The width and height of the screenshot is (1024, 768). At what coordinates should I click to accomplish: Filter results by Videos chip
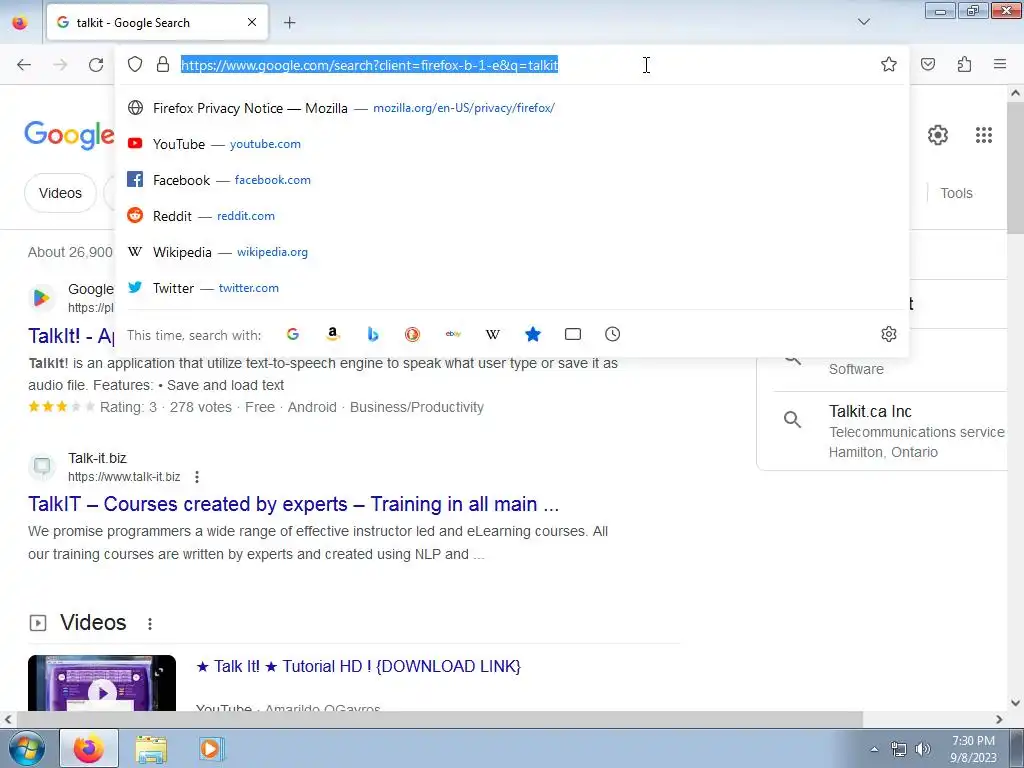[60, 193]
